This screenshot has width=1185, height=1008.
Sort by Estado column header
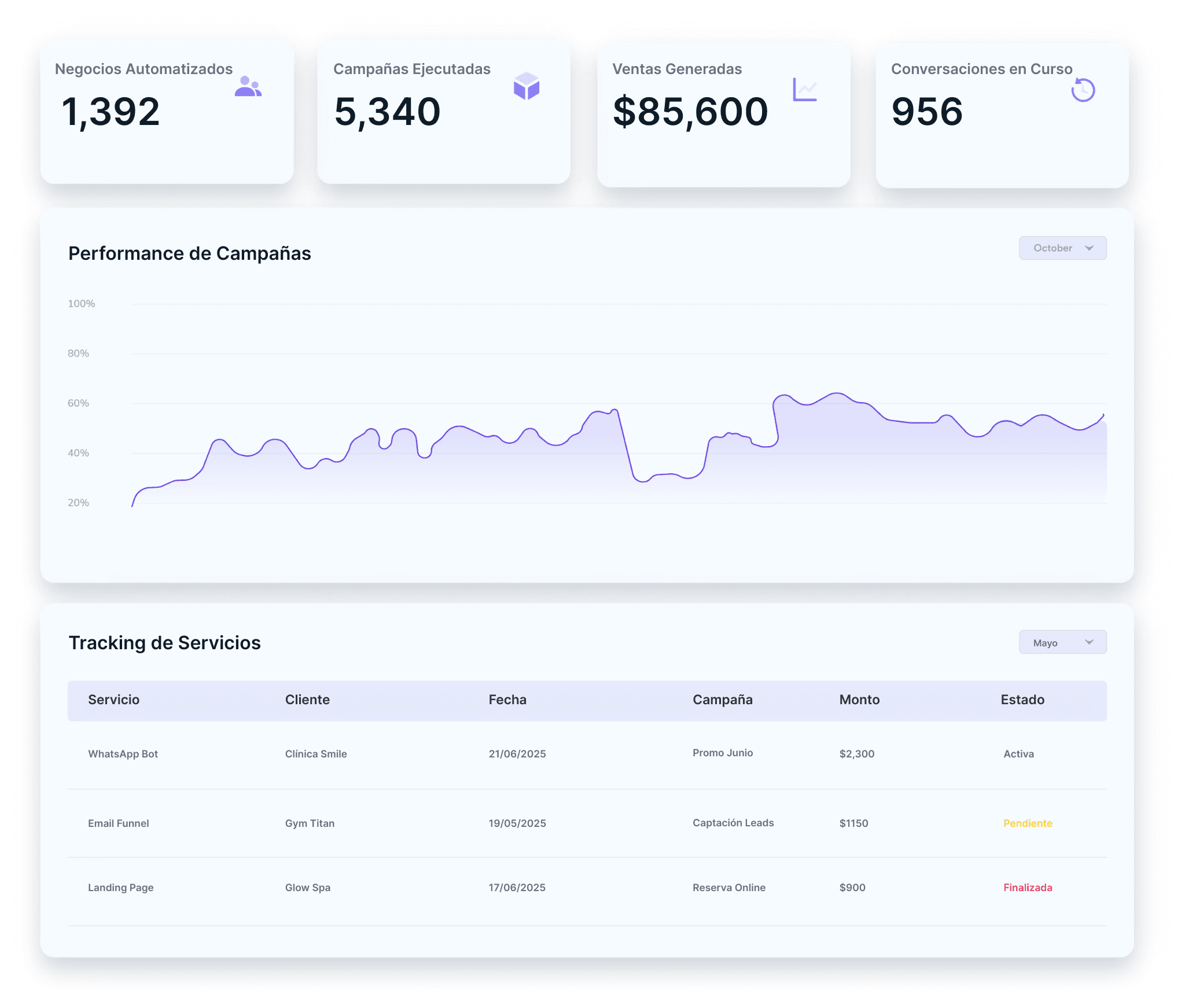1022,700
